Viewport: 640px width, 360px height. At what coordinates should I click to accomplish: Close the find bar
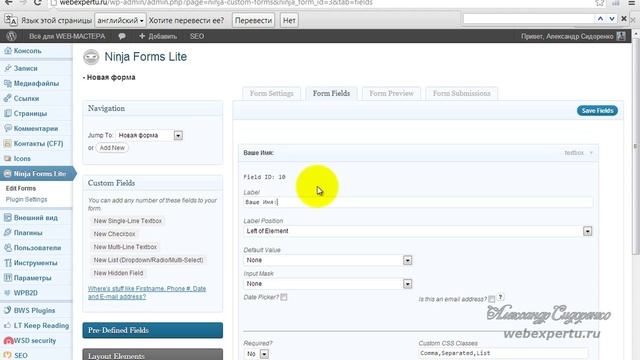point(624,19)
